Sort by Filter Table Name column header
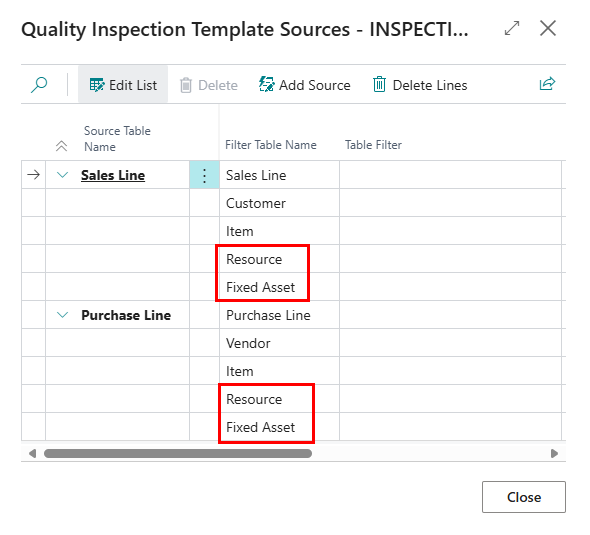 (271, 145)
